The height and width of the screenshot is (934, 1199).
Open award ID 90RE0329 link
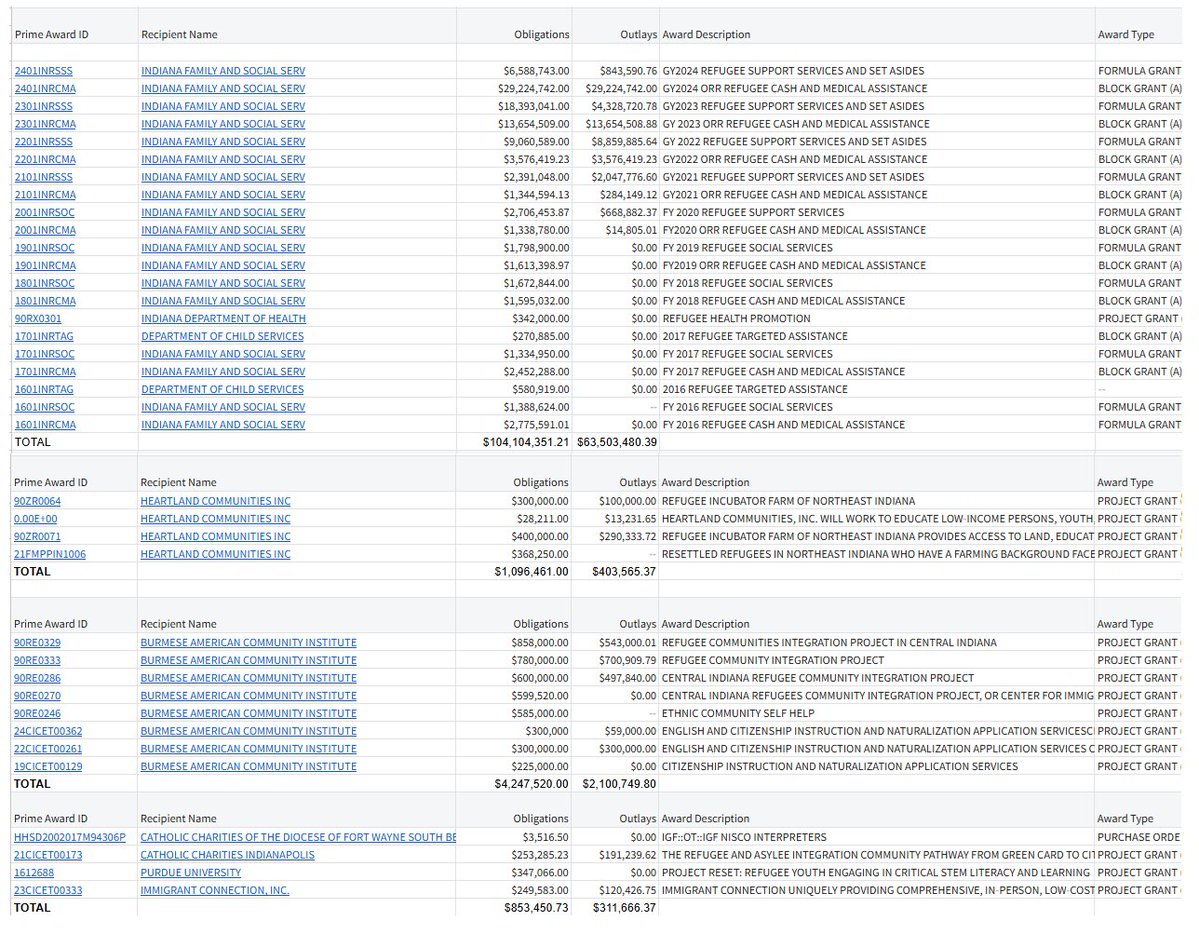37,643
